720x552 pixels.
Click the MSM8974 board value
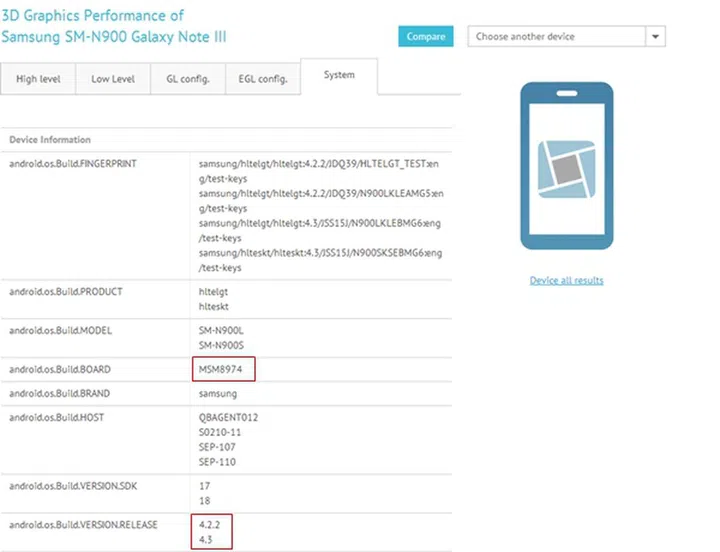220,369
